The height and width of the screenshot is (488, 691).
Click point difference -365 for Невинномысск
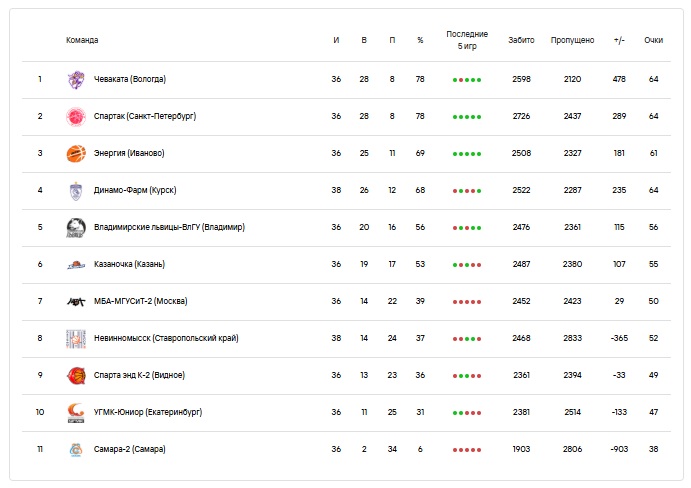pos(619,339)
